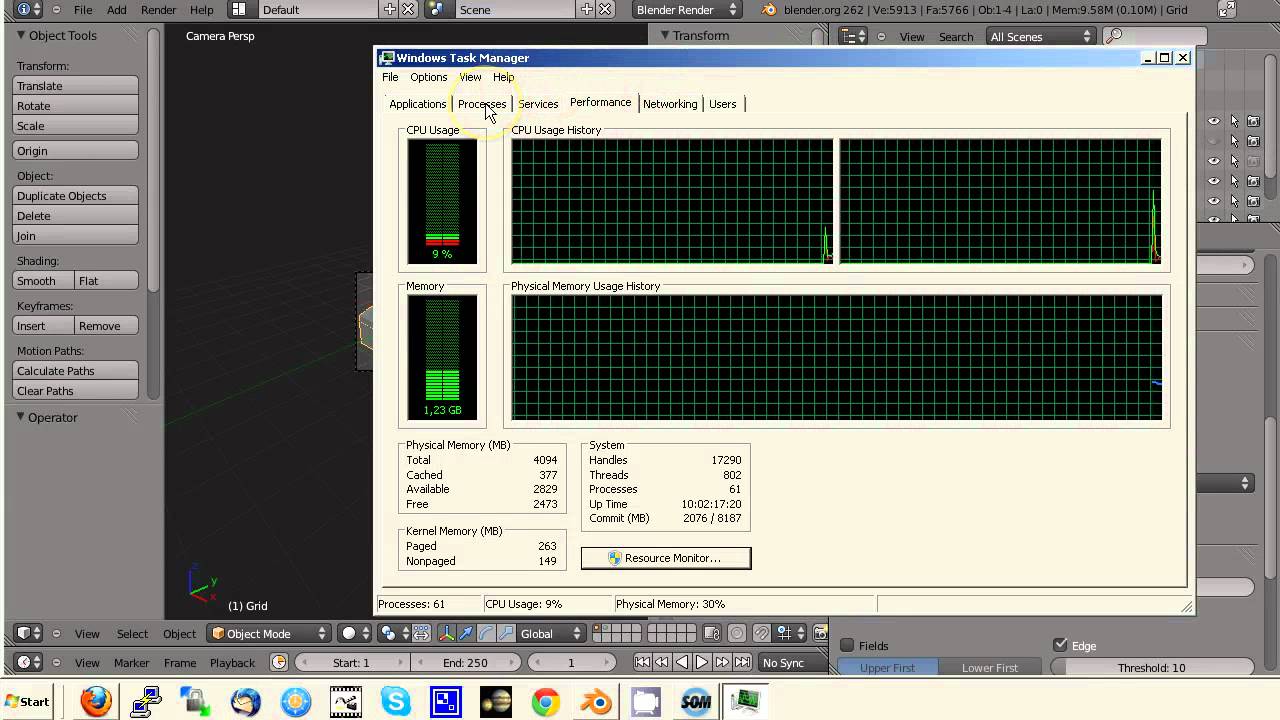
Task: Enable the scale manipulator
Action: coord(506,633)
